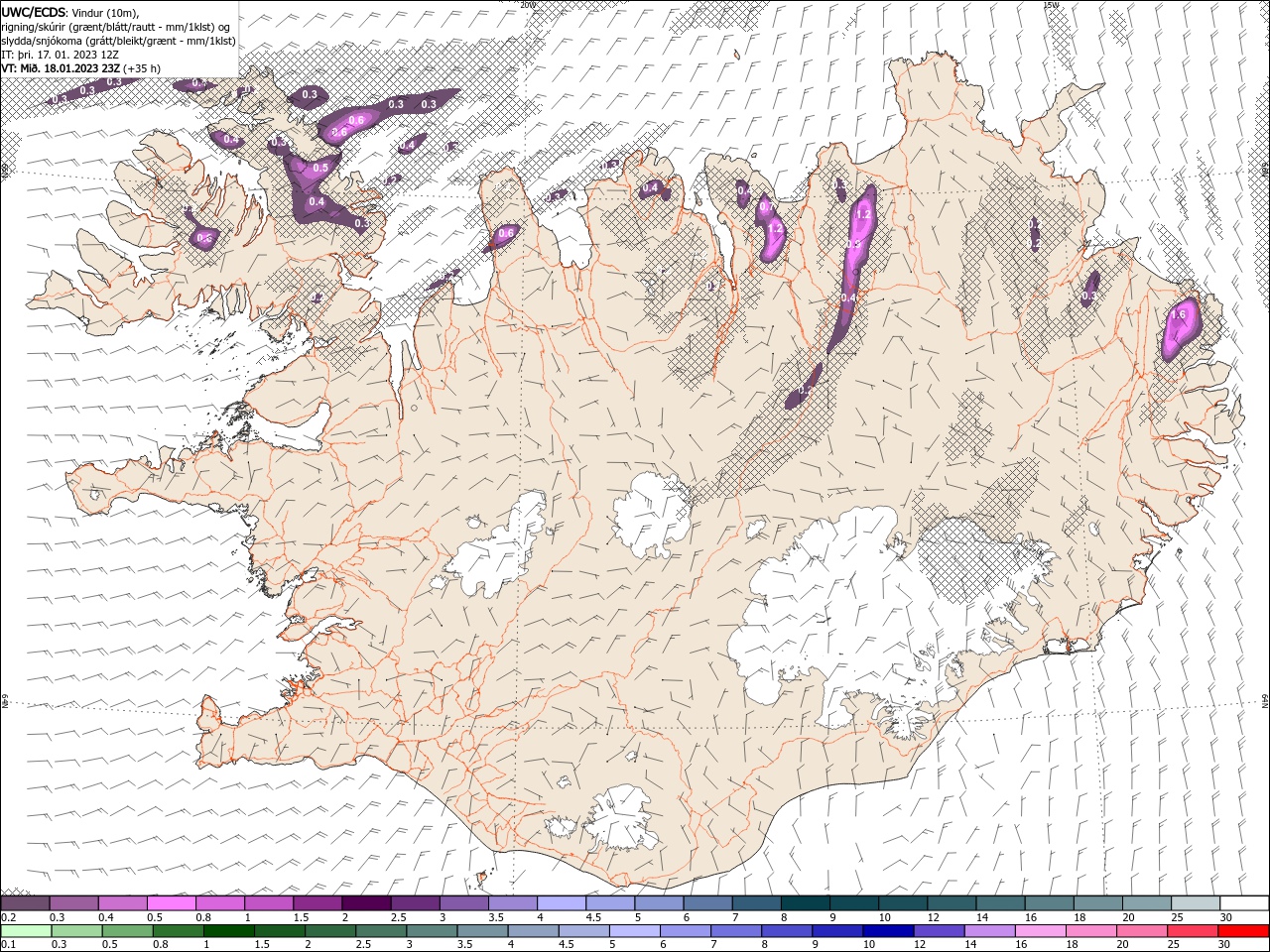The image size is (1270, 952).
Task: Select the 4–4.5 periwinkle swatch in the lower row
Action: [534, 931]
